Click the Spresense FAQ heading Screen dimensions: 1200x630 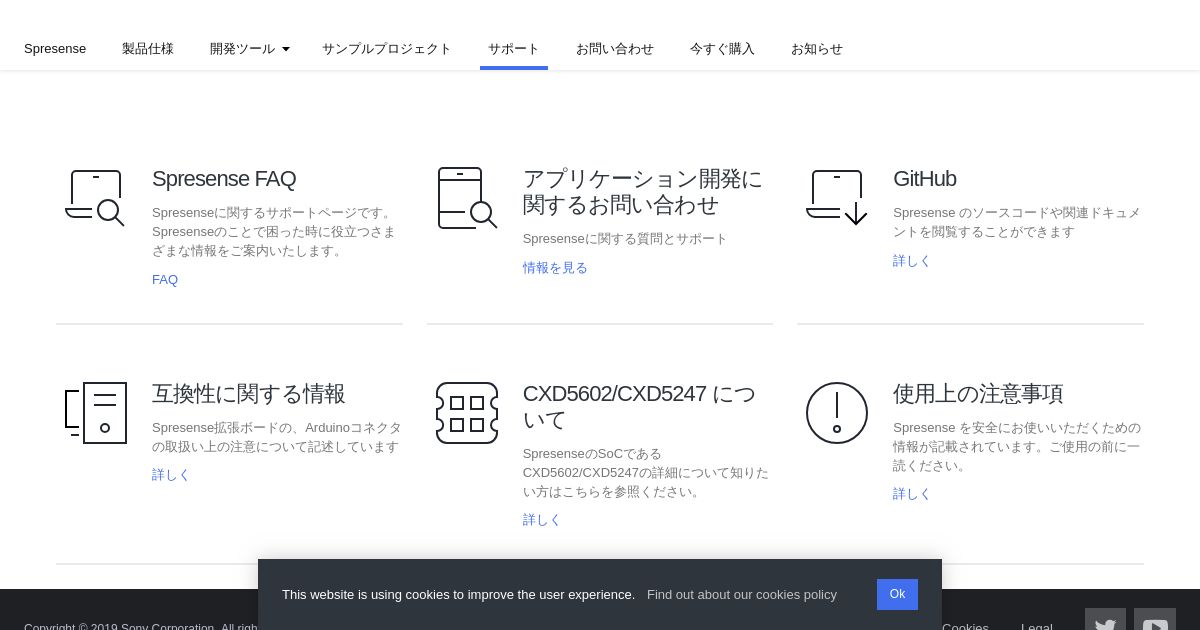click(224, 179)
